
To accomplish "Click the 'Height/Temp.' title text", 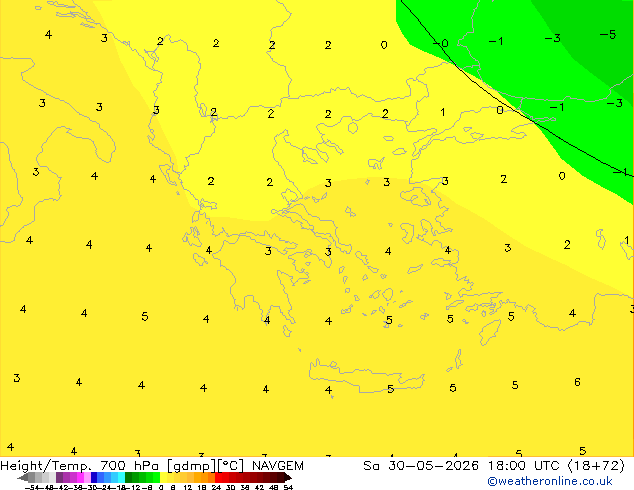I will coord(46,466).
